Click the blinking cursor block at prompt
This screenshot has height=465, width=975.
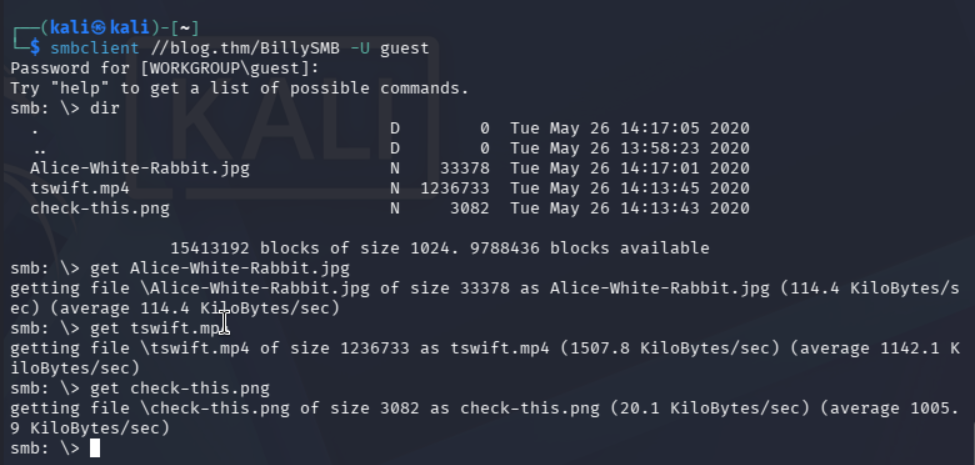pos(95,448)
